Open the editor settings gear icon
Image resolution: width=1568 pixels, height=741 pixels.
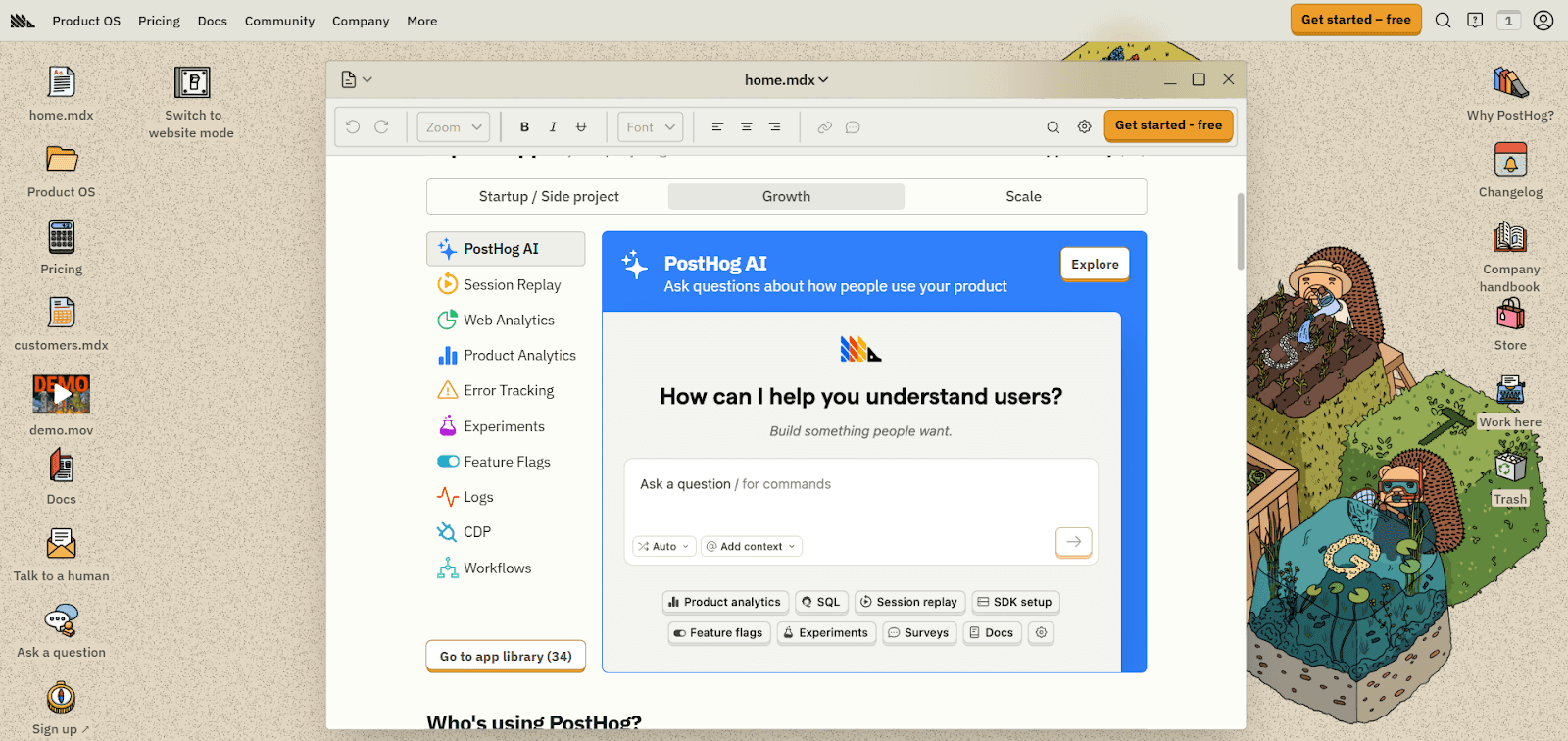point(1084,126)
